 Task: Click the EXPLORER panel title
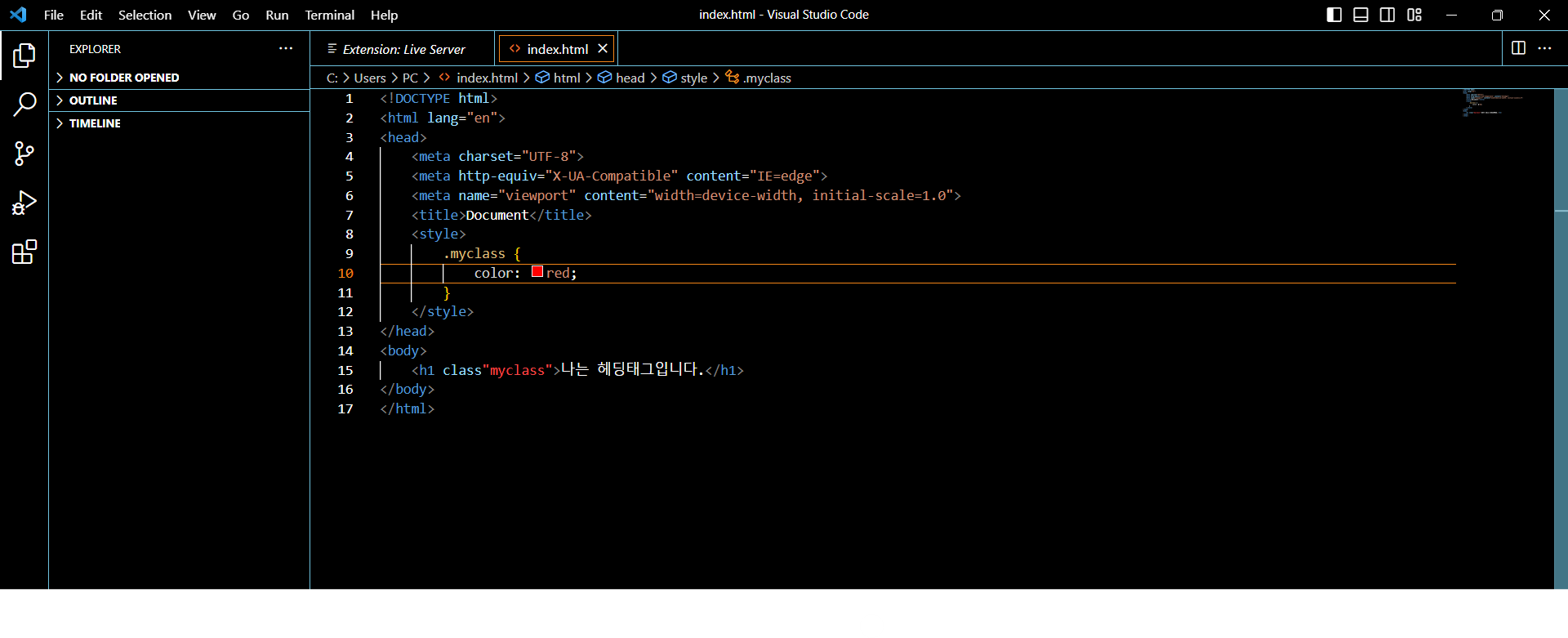95,49
